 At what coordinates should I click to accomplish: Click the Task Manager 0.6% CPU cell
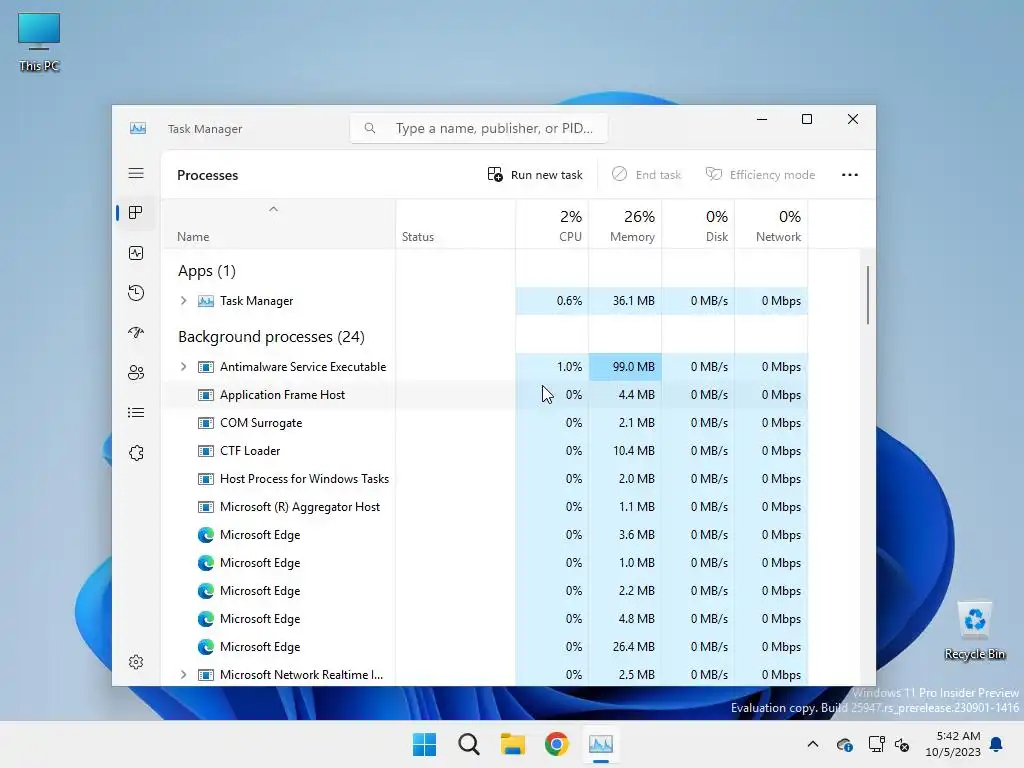coord(552,300)
